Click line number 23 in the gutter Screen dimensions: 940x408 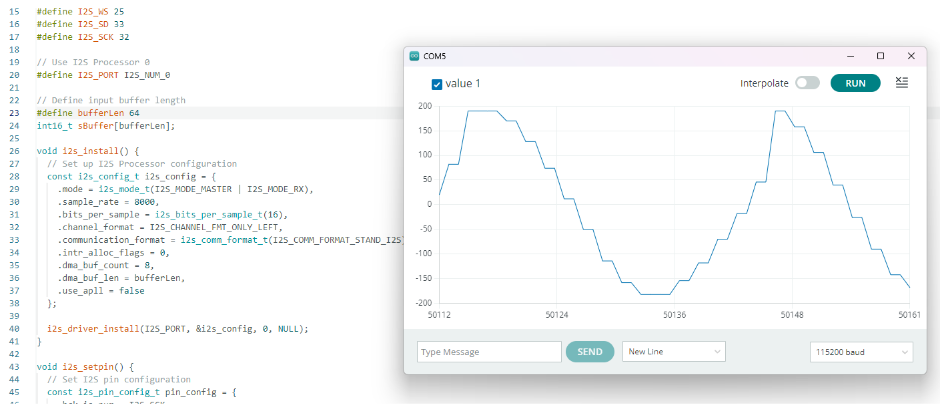[17, 113]
